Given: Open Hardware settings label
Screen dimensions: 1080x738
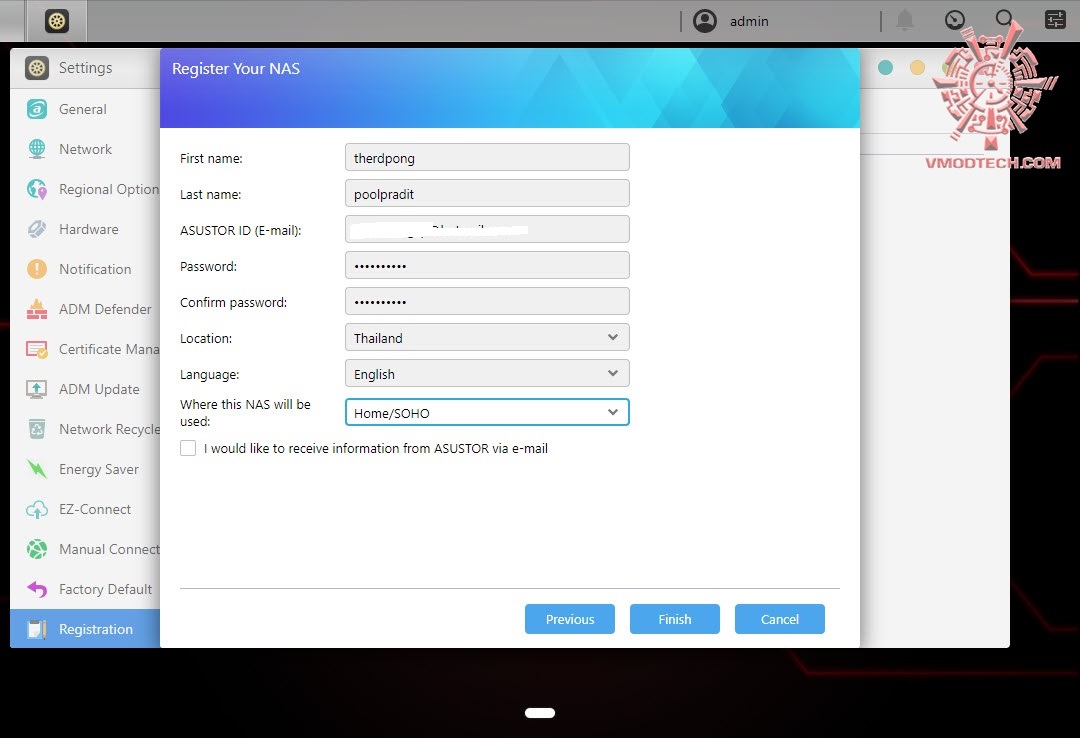Looking at the screenshot, I should [x=88, y=229].
